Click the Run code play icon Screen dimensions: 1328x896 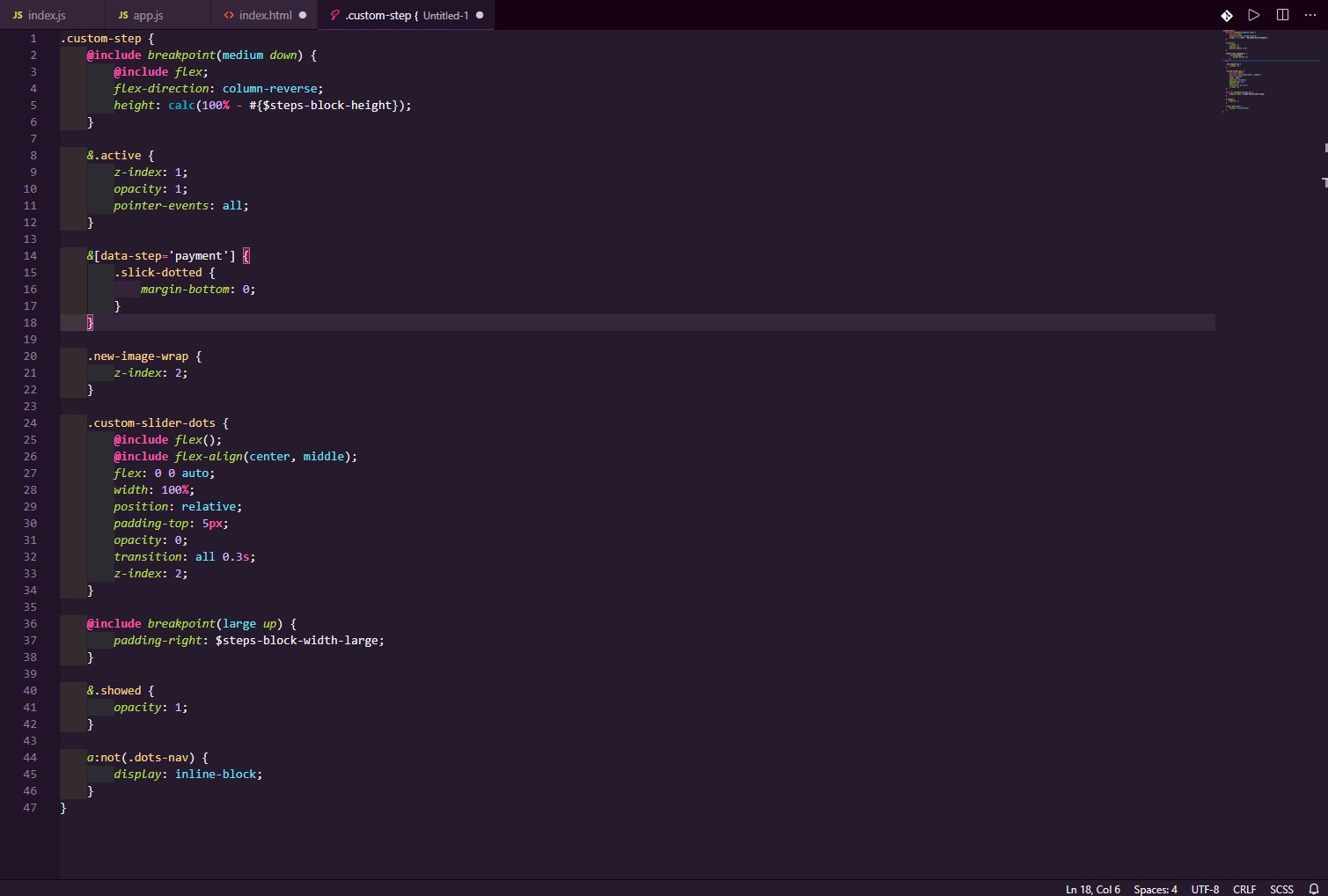tap(1254, 15)
